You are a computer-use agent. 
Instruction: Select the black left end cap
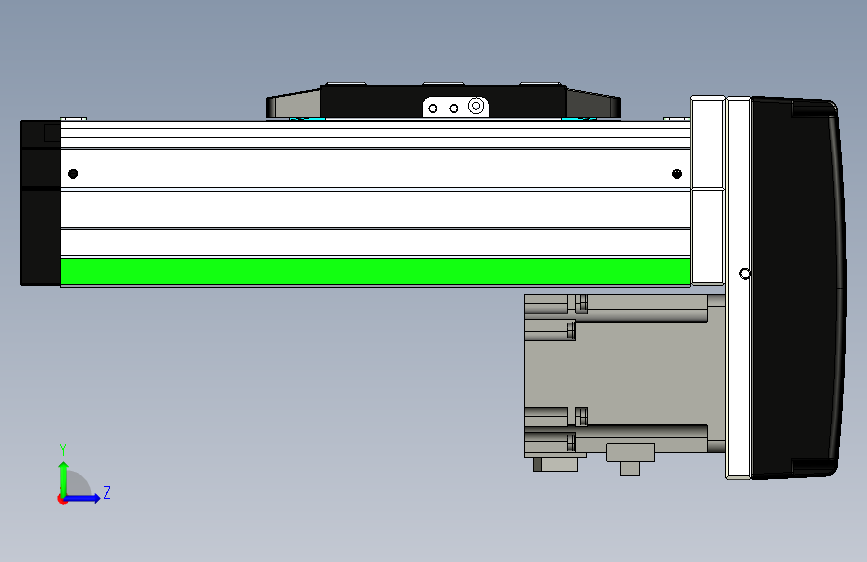coord(40,203)
